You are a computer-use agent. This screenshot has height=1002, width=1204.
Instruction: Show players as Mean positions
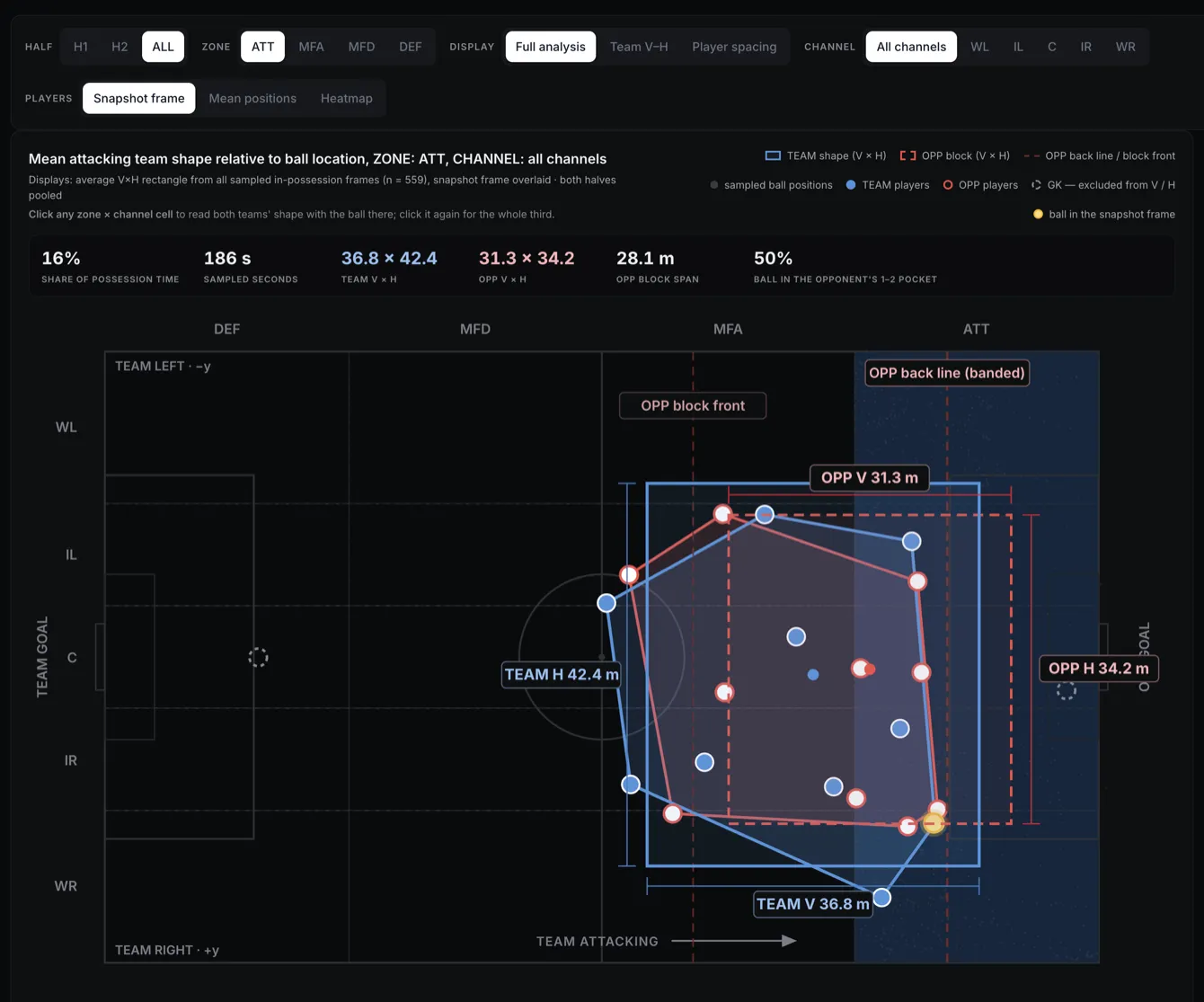252,98
